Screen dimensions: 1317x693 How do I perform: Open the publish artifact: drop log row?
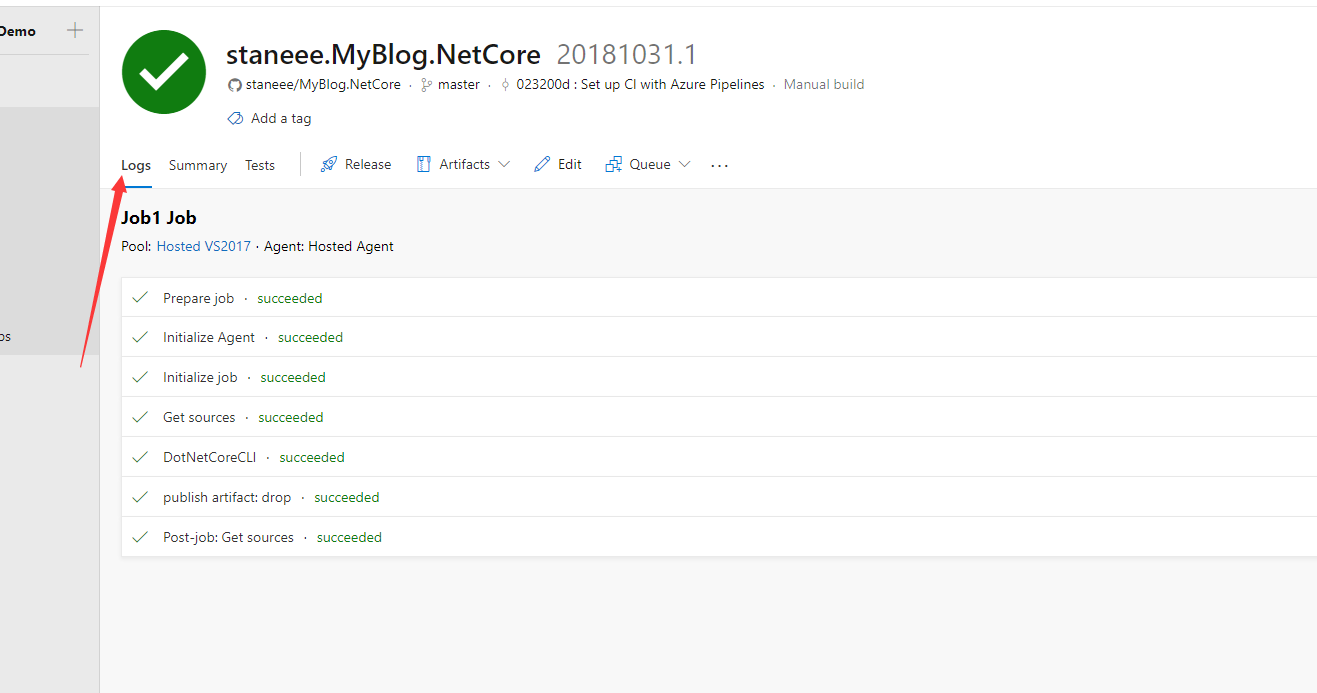pyautogui.click(x=719, y=497)
